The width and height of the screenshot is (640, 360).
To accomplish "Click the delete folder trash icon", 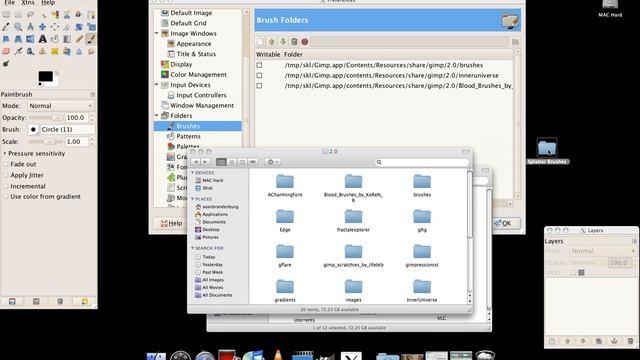I will [293, 42].
